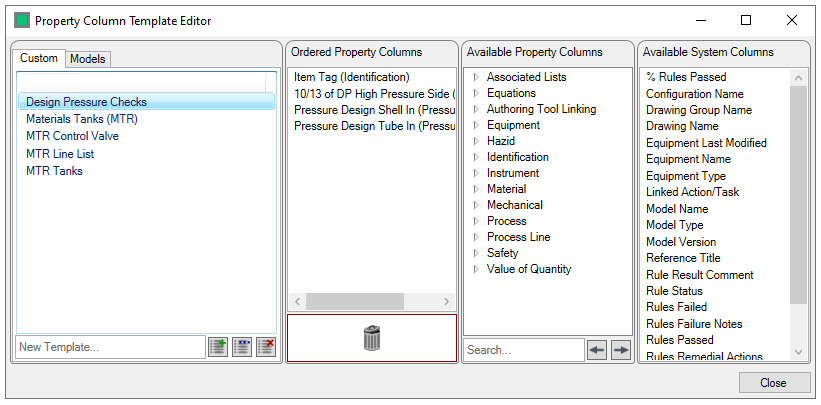Click the delete template icon
The width and height of the screenshot is (821, 405).
click(265, 347)
